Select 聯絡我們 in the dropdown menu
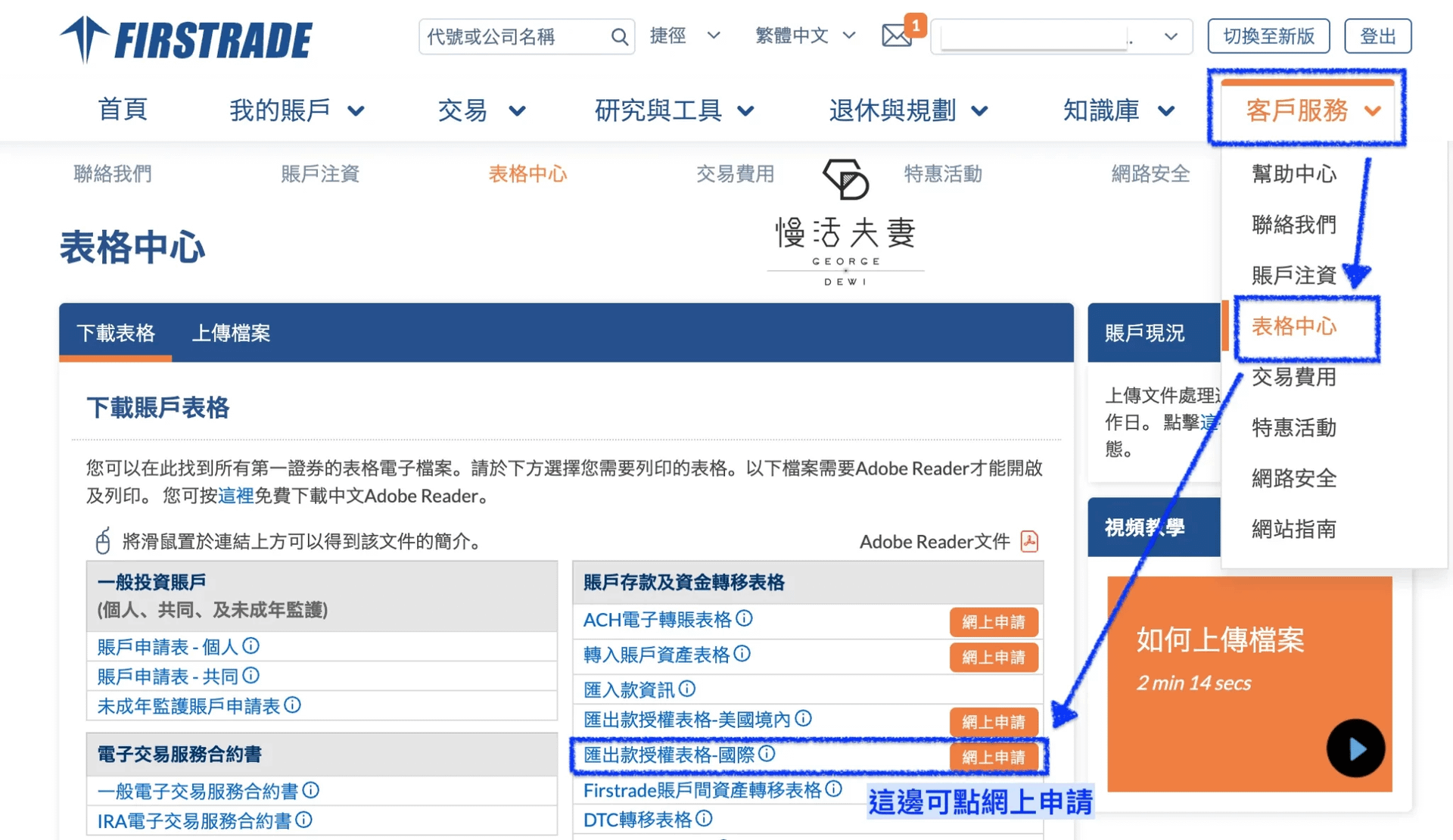Screen dimensions: 1453x840 point(1294,225)
